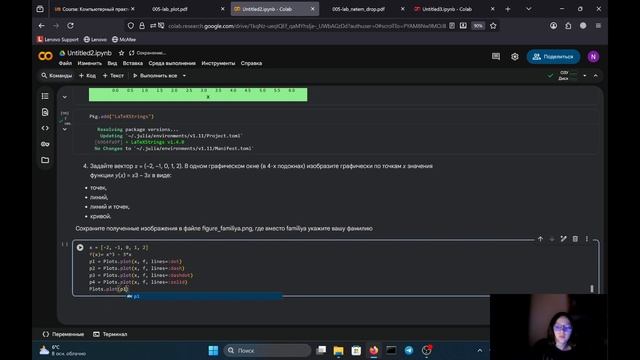Click the Поделиться share button
The image size is (640, 360).
click(553, 57)
